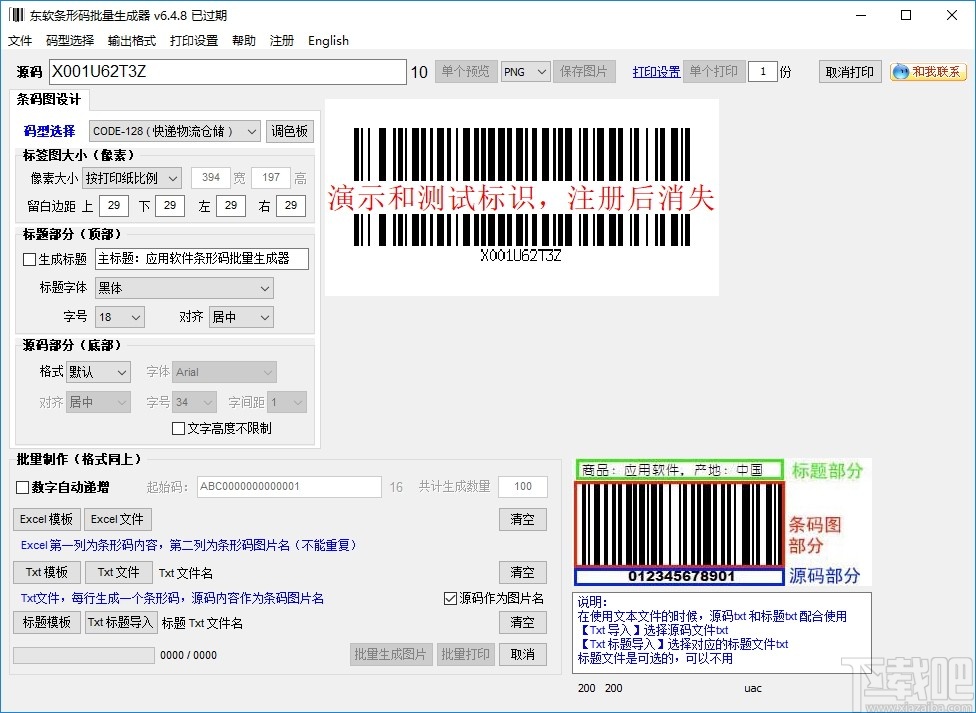Switch interface language via English menu
Image resolution: width=976 pixels, height=713 pixels.
[328, 41]
